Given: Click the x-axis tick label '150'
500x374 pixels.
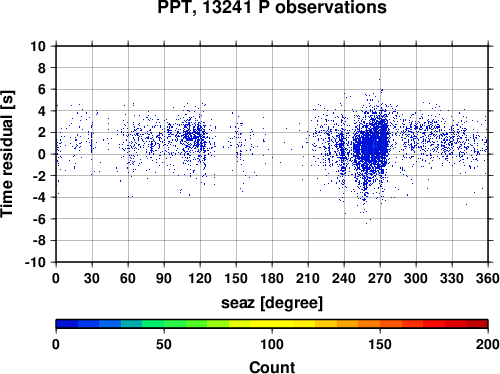Looking at the screenshot, I should (x=236, y=278).
